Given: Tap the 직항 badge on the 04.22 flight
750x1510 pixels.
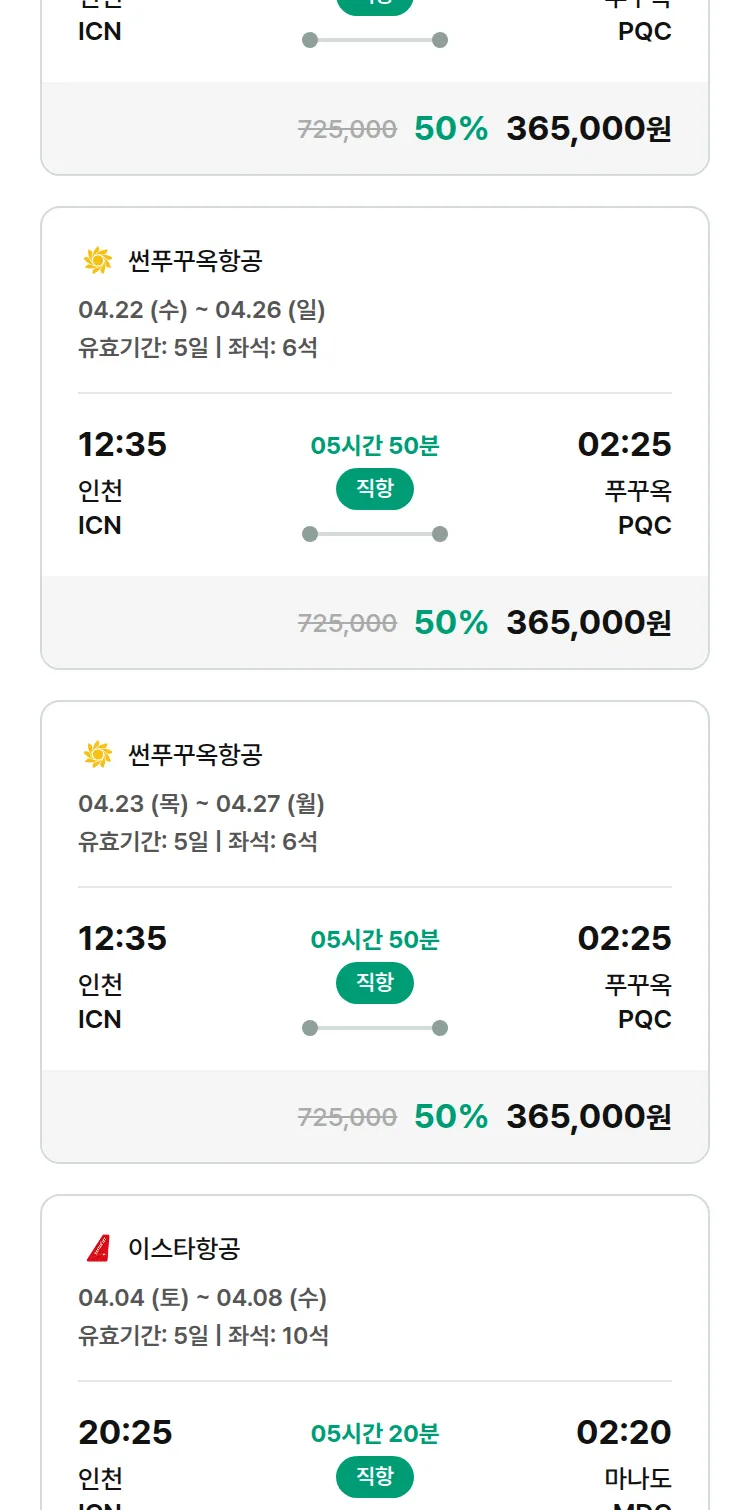Looking at the screenshot, I should pyautogui.click(x=375, y=489).
